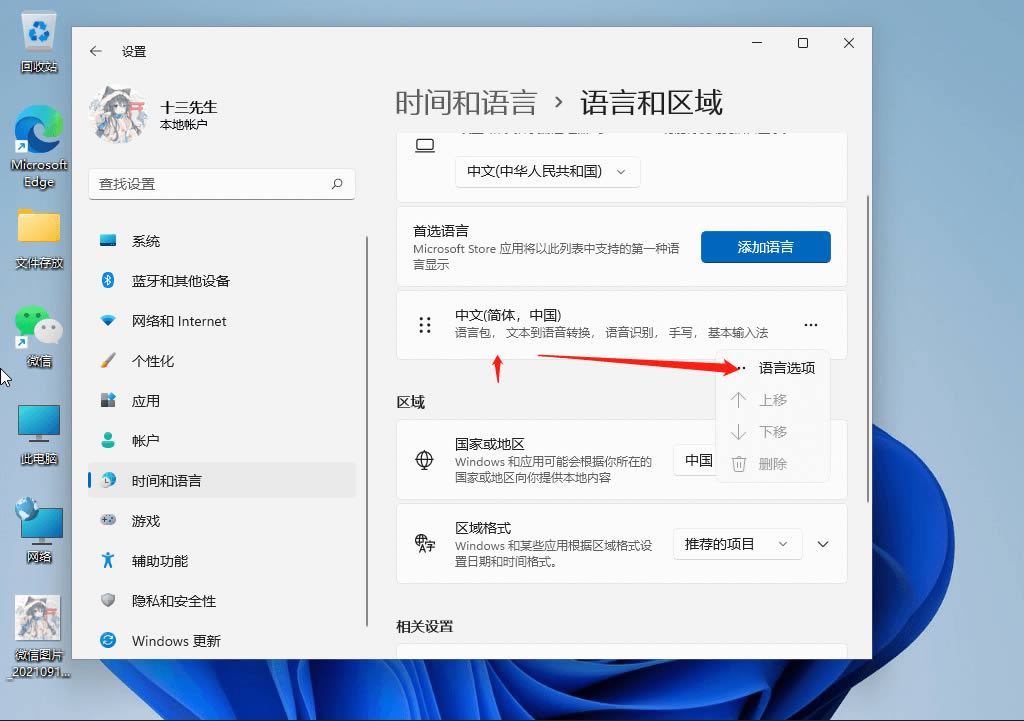Click the back arrow in Settings

click(x=94, y=51)
